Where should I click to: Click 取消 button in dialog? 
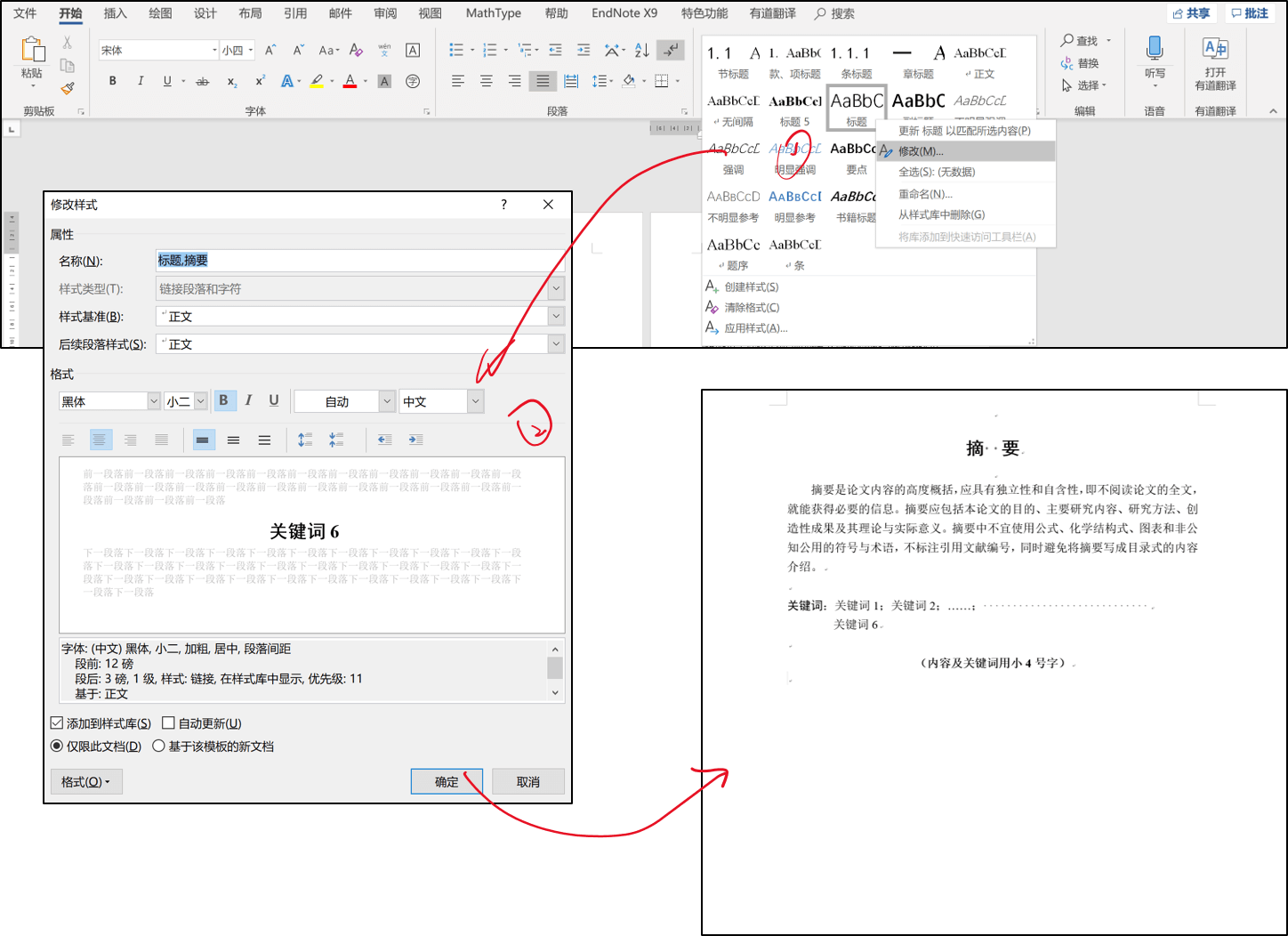pyautogui.click(x=528, y=781)
